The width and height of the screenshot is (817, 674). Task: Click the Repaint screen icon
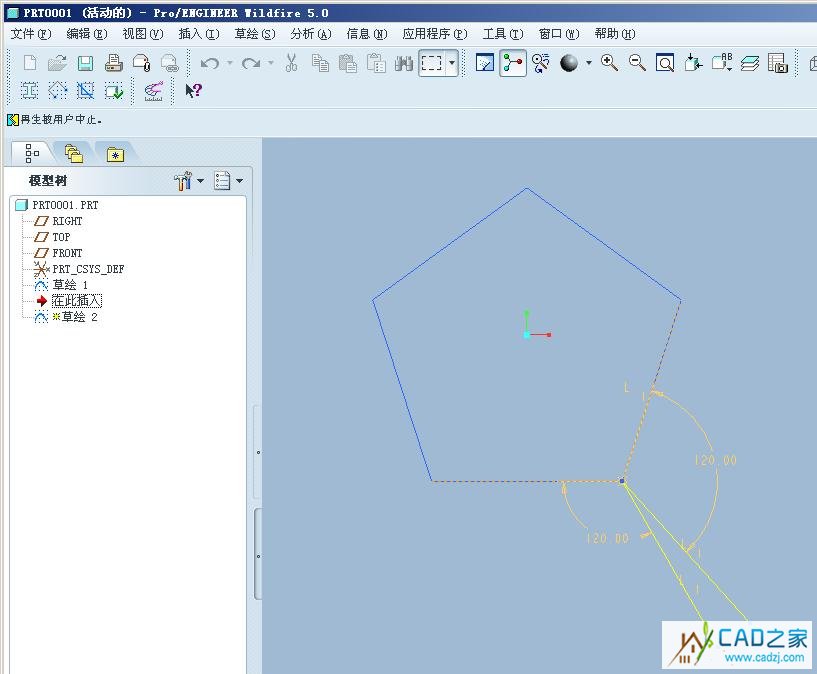[x=485, y=63]
